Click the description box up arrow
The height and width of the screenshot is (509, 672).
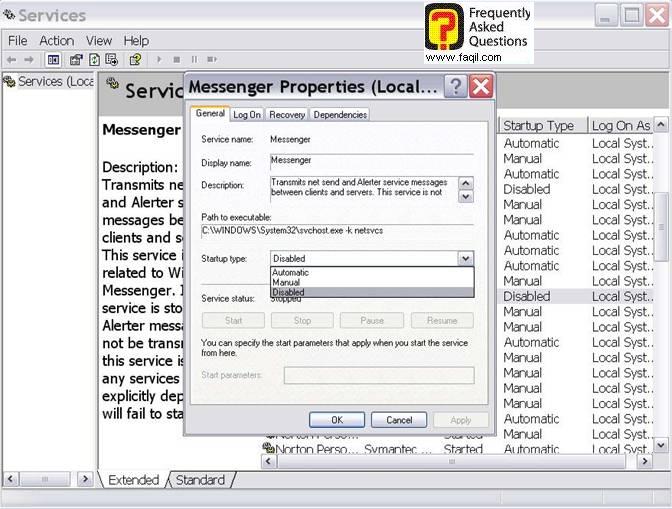pos(466,183)
